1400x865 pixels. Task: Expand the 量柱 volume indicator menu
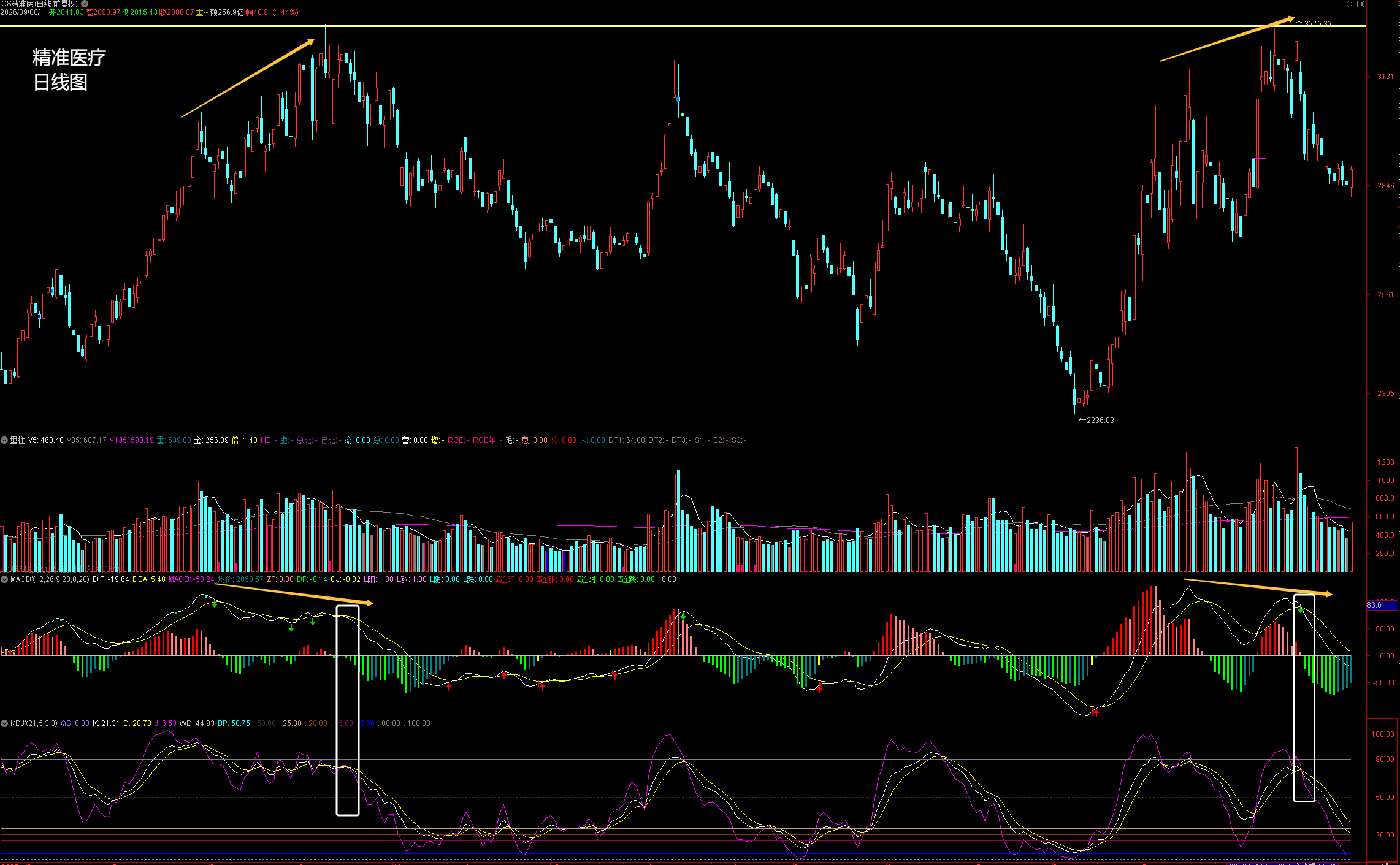[x=4, y=440]
